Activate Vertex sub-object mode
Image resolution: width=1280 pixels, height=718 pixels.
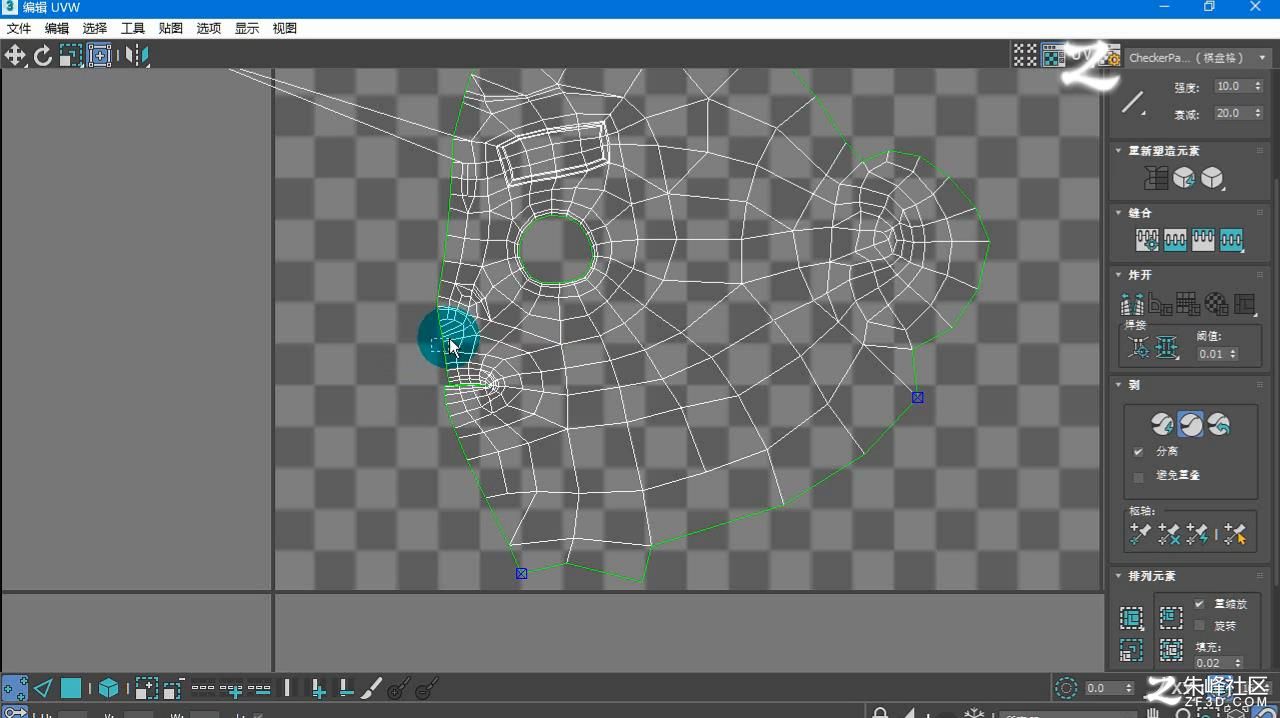[15, 688]
